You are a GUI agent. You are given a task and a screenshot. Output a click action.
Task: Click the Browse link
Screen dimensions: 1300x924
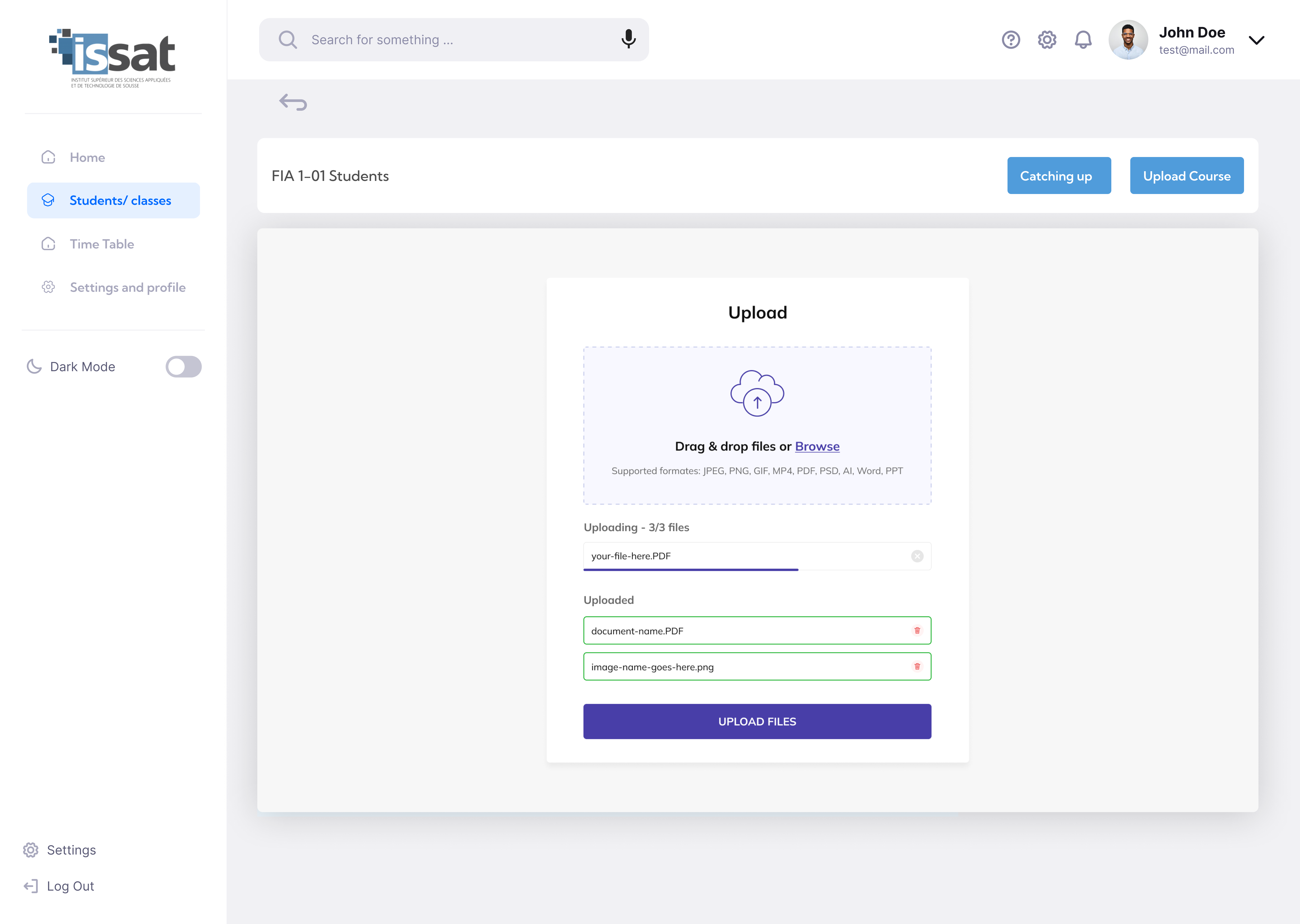(x=817, y=447)
